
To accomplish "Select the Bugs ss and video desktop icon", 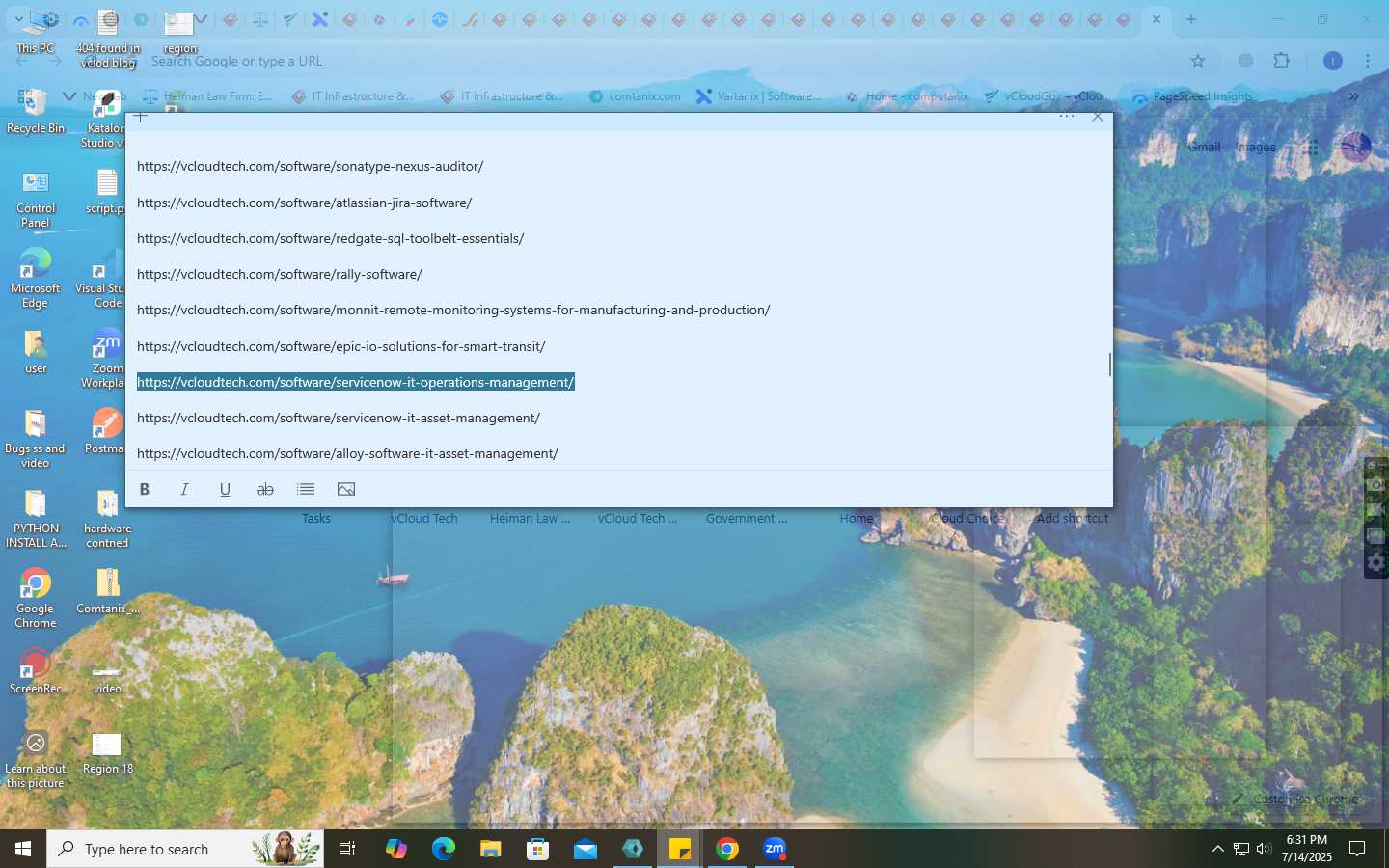I will pos(36,439).
